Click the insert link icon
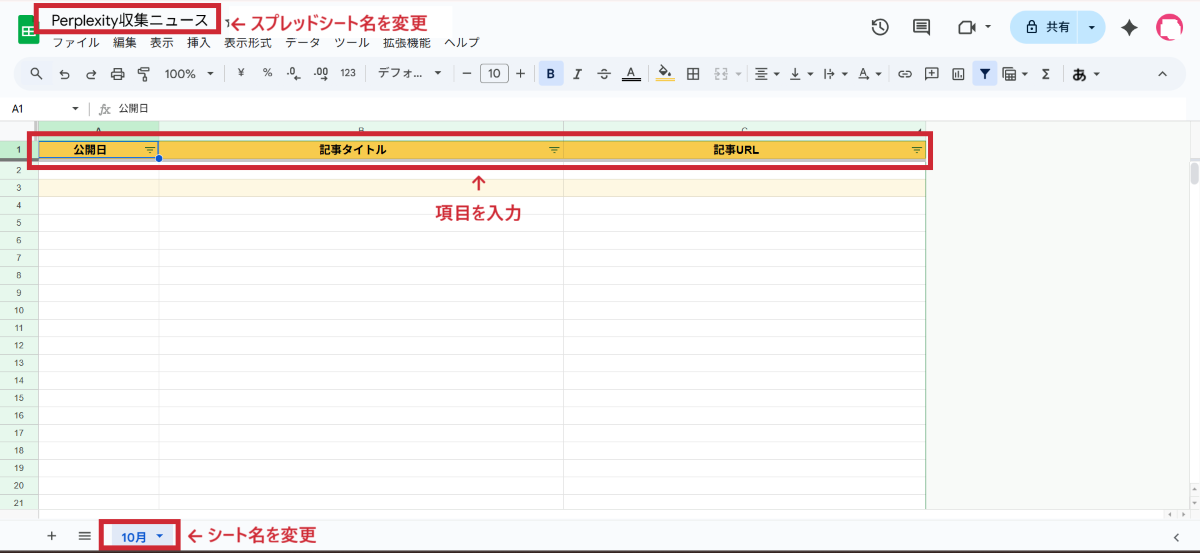This screenshot has width=1200, height=553. [x=905, y=74]
